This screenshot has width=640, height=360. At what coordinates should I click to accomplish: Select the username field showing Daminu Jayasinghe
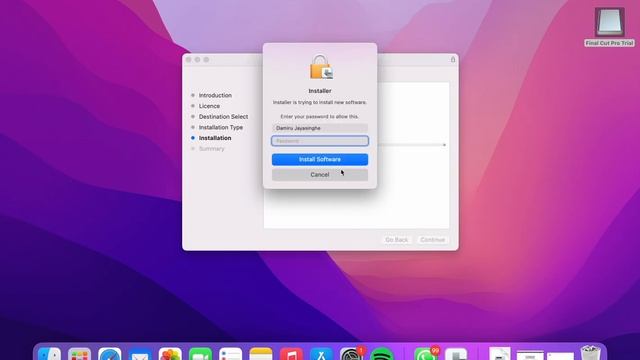[x=320, y=128]
